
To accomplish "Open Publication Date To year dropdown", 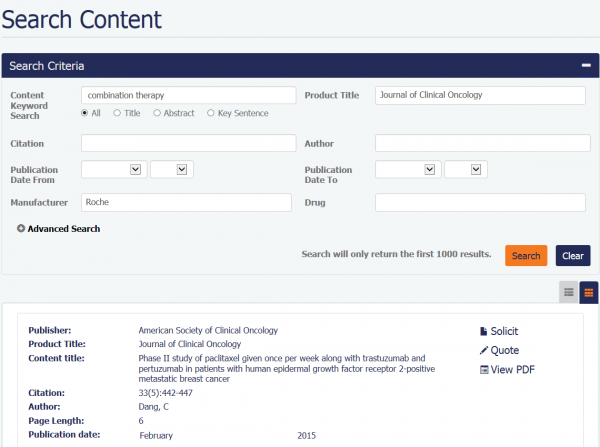I will click(x=465, y=170).
